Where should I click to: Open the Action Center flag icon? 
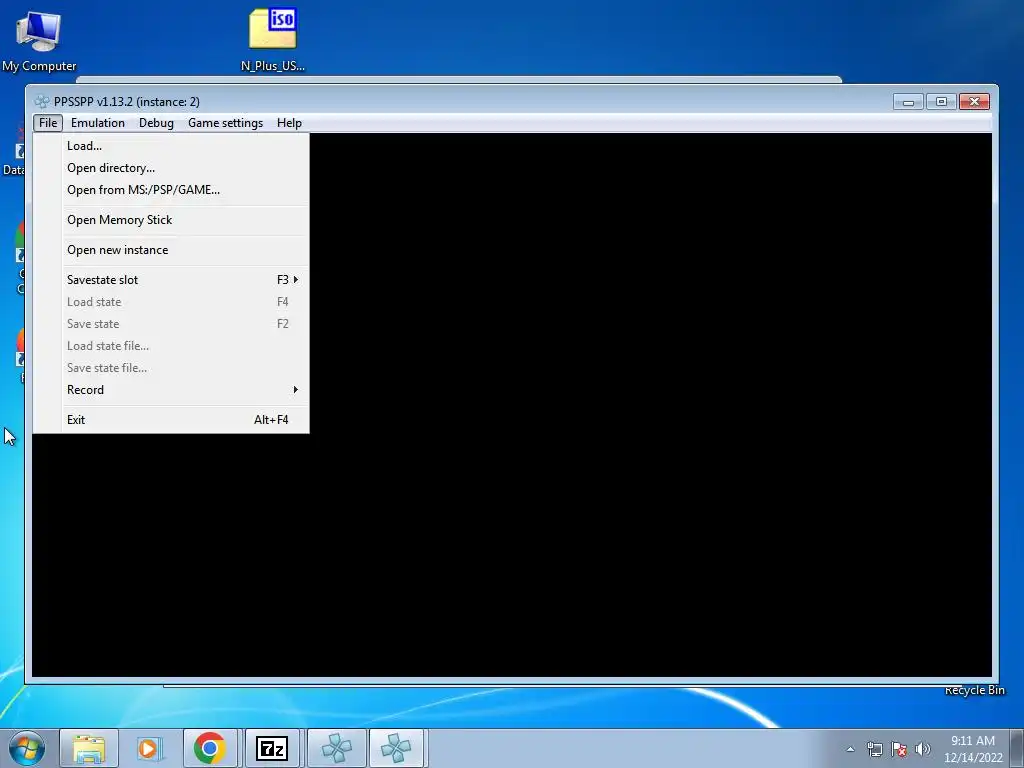[x=899, y=749]
